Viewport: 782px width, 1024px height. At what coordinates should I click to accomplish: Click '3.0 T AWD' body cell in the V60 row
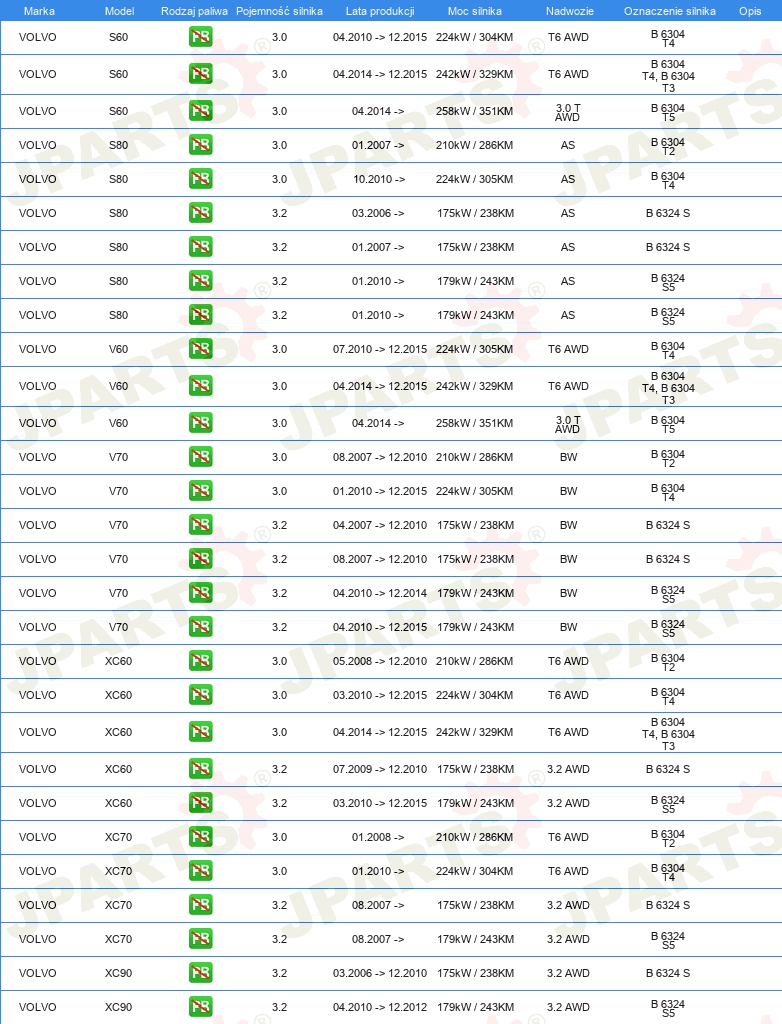point(568,424)
